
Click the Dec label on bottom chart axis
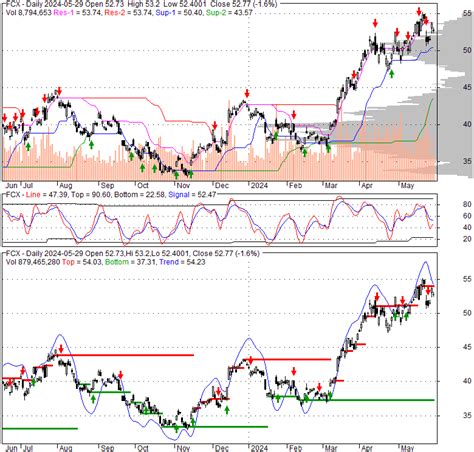[x=222, y=448]
